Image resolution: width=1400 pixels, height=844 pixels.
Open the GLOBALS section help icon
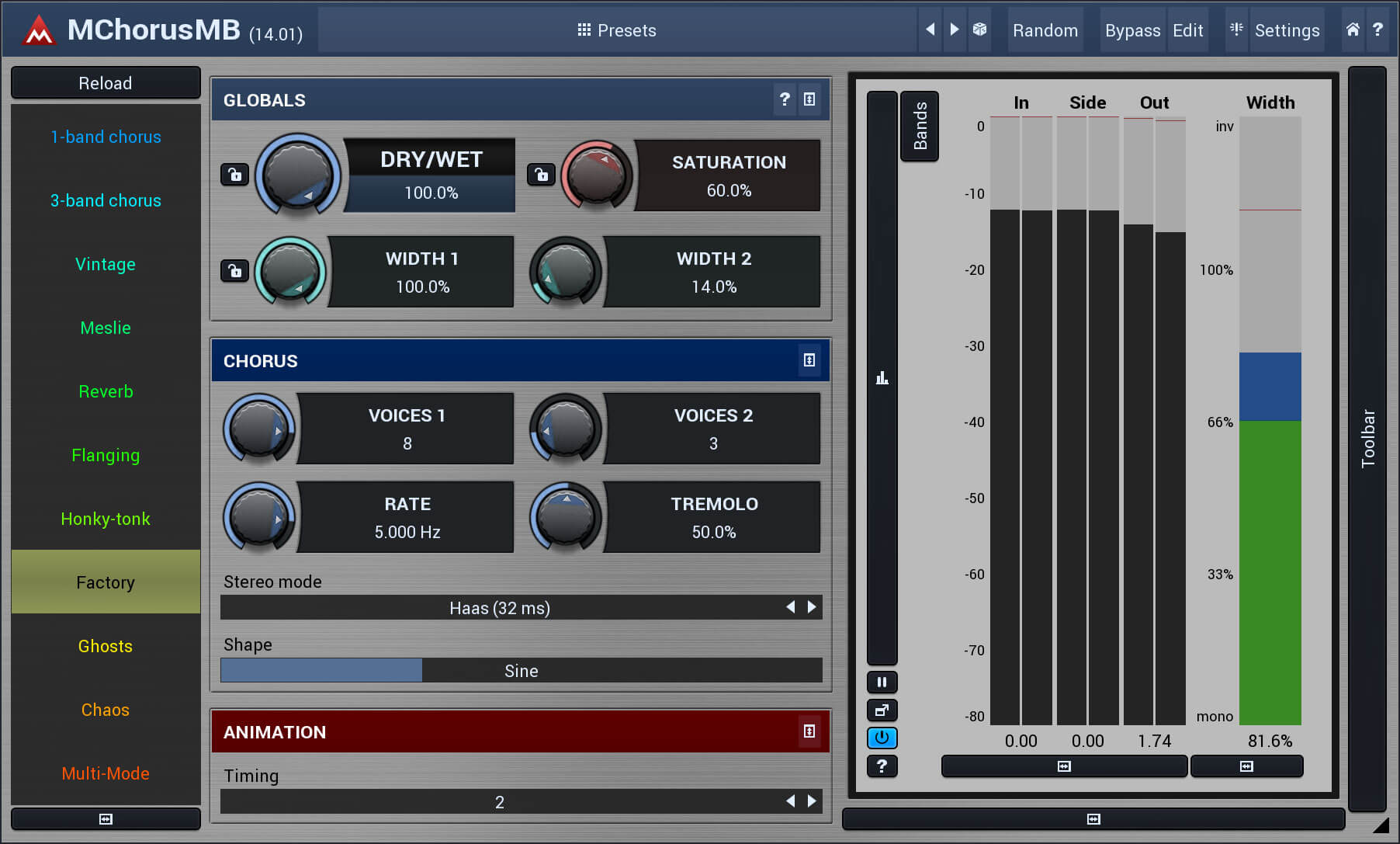785,99
